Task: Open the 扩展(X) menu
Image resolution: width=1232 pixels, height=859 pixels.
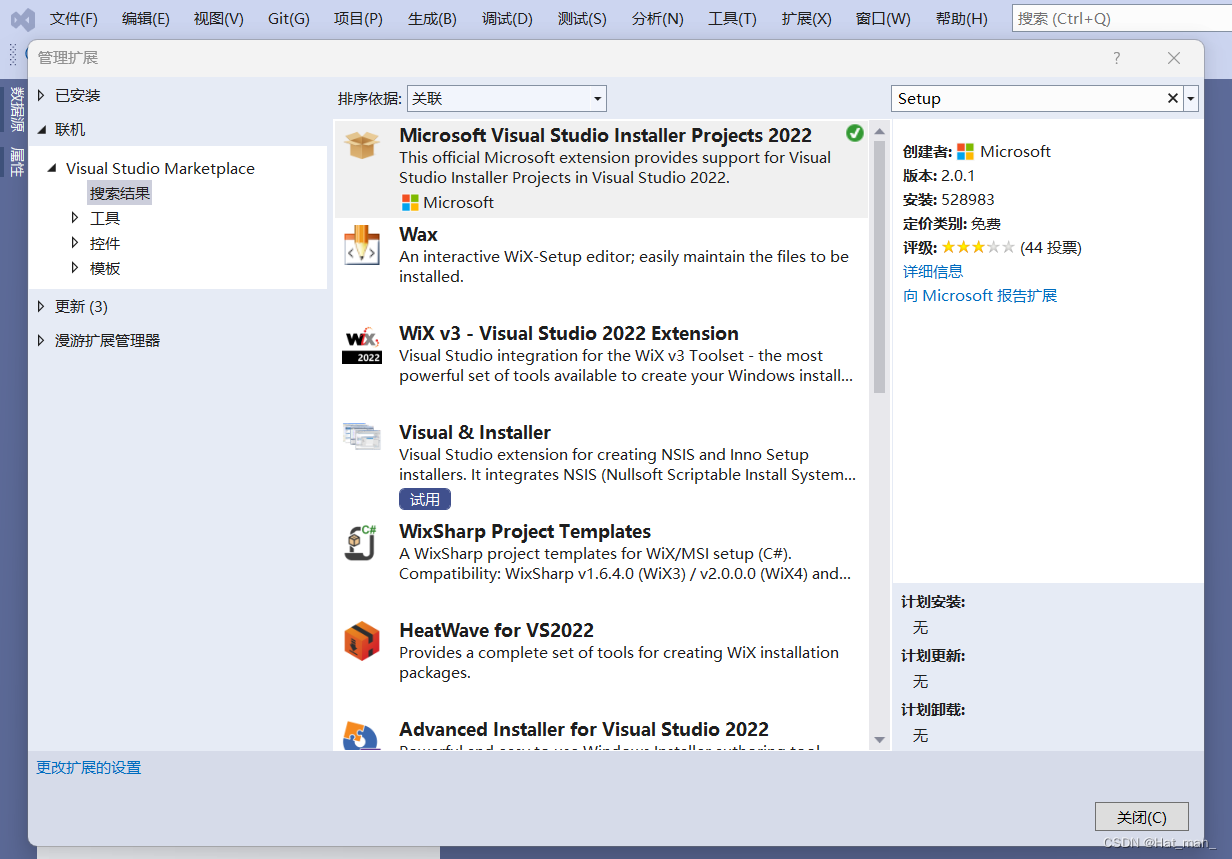Action: [x=806, y=18]
